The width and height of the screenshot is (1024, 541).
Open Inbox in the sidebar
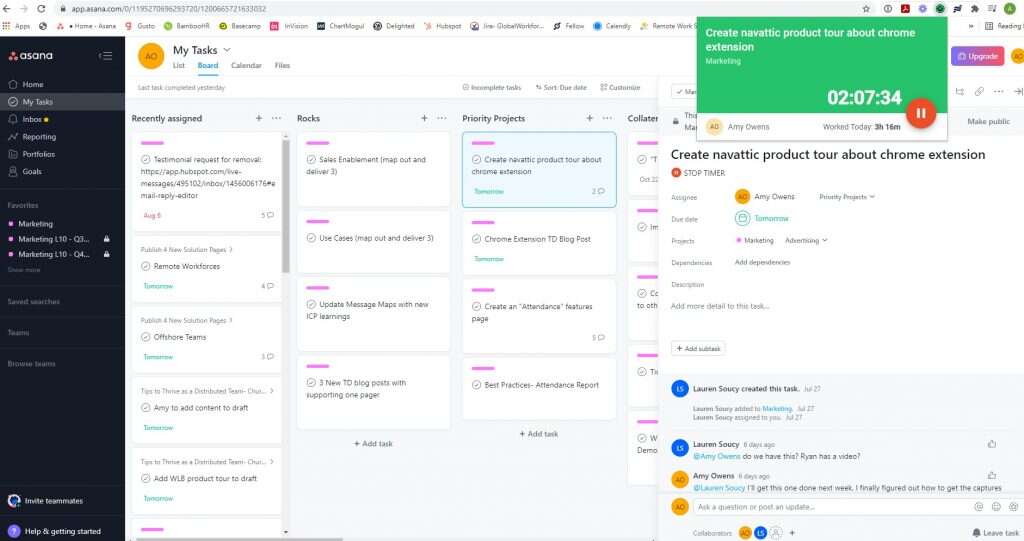(x=31, y=119)
